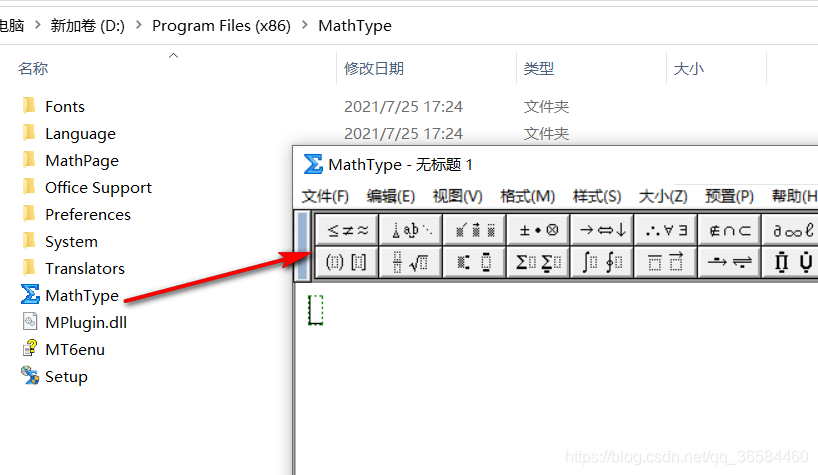This screenshot has width=818, height=475.
Task: Select the System folder icon
Action: click(x=30, y=240)
